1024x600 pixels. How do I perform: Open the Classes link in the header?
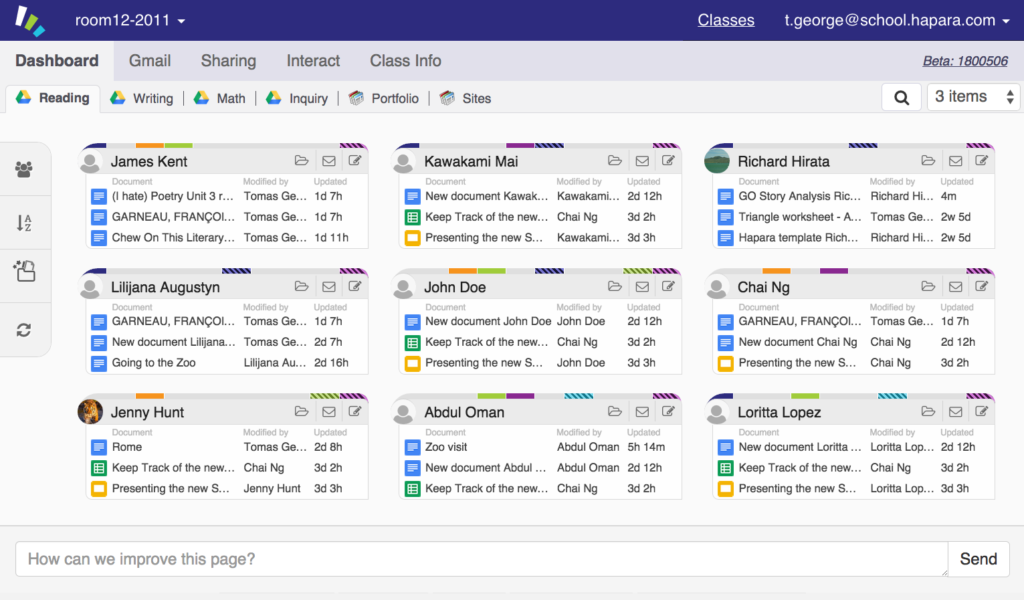[725, 20]
